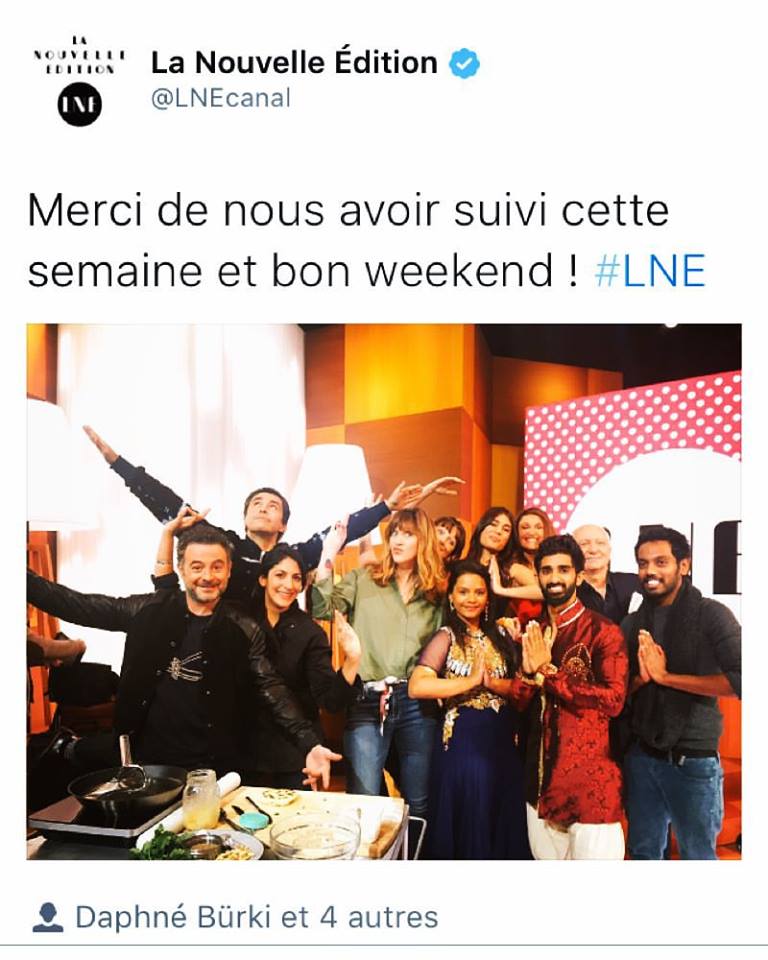Open the La Nouvelle Édition account name
Screen dimensions: 768x960
294,62
